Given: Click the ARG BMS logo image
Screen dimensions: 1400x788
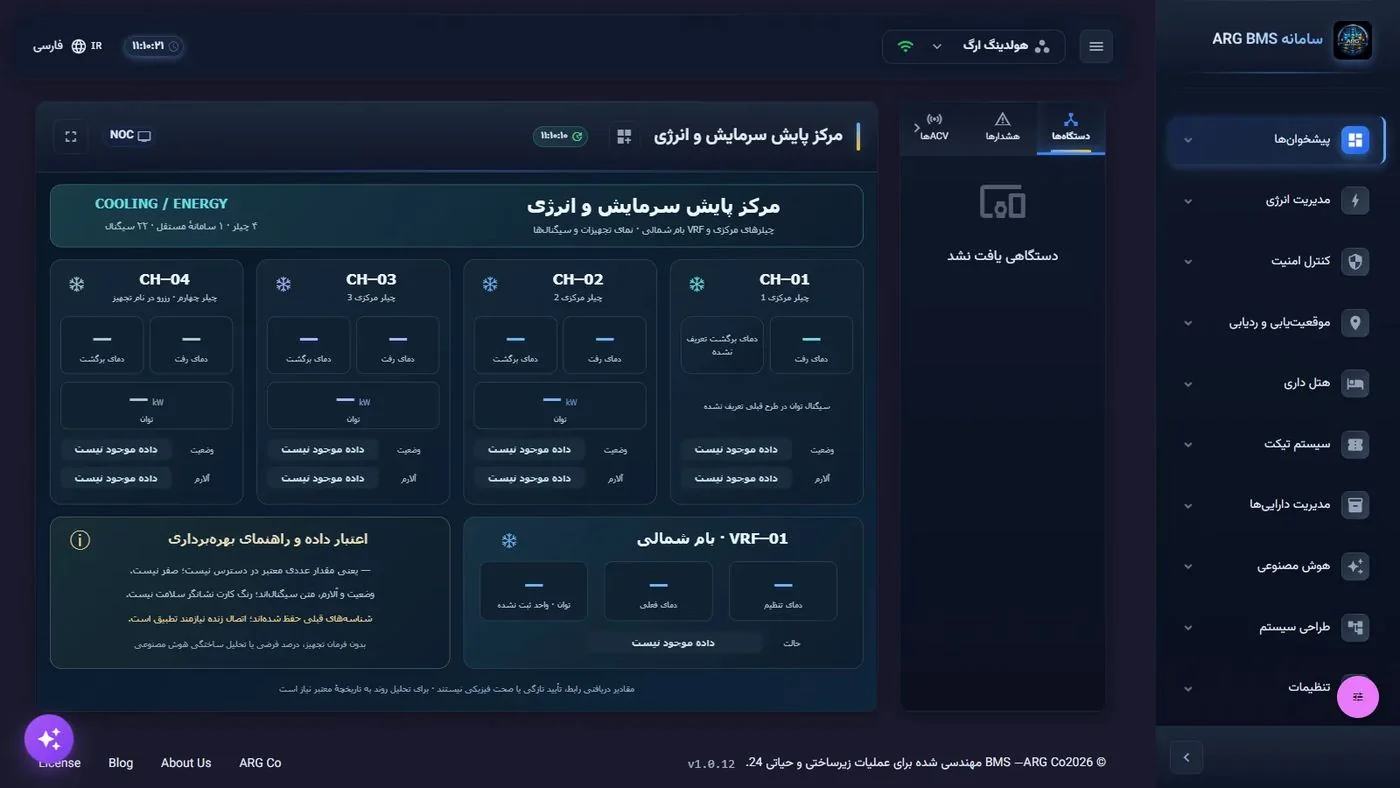Looking at the screenshot, I should coord(1353,41).
